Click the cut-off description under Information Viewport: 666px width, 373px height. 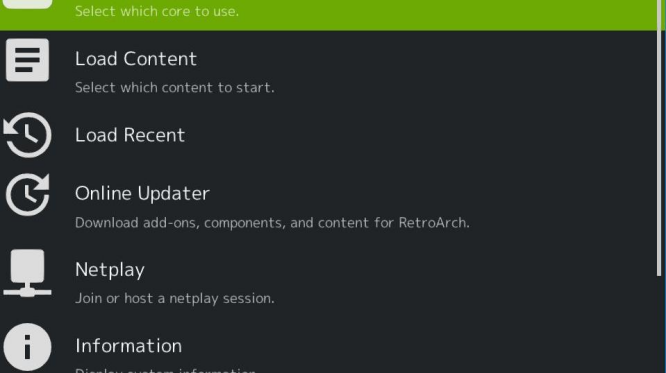coord(165,370)
